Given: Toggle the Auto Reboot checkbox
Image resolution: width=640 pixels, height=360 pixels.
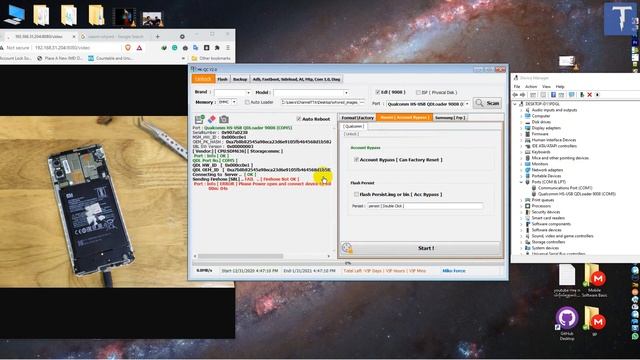Looking at the screenshot, I should click(x=298, y=119).
